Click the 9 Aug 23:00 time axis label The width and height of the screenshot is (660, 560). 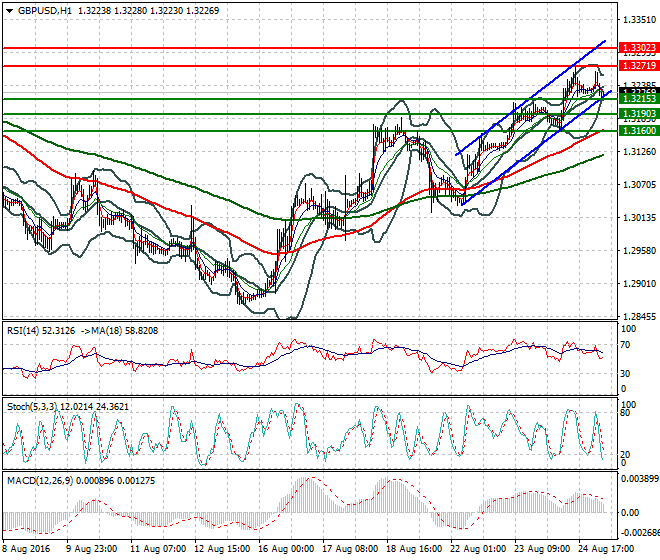tap(92, 549)
